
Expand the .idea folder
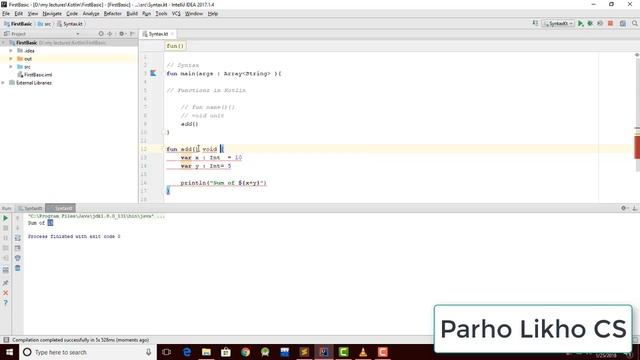point(11,51)
